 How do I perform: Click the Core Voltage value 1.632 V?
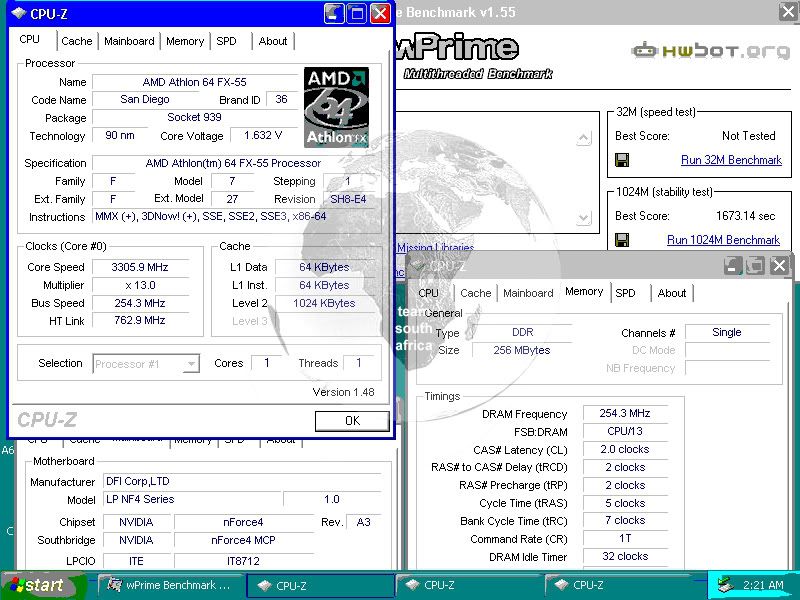(263, 135)
